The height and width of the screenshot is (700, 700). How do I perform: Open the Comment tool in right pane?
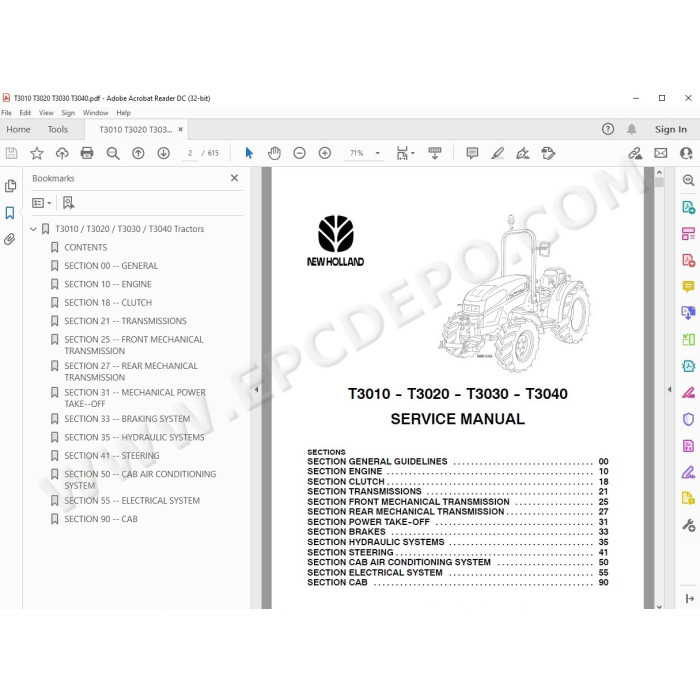[688, 286]
